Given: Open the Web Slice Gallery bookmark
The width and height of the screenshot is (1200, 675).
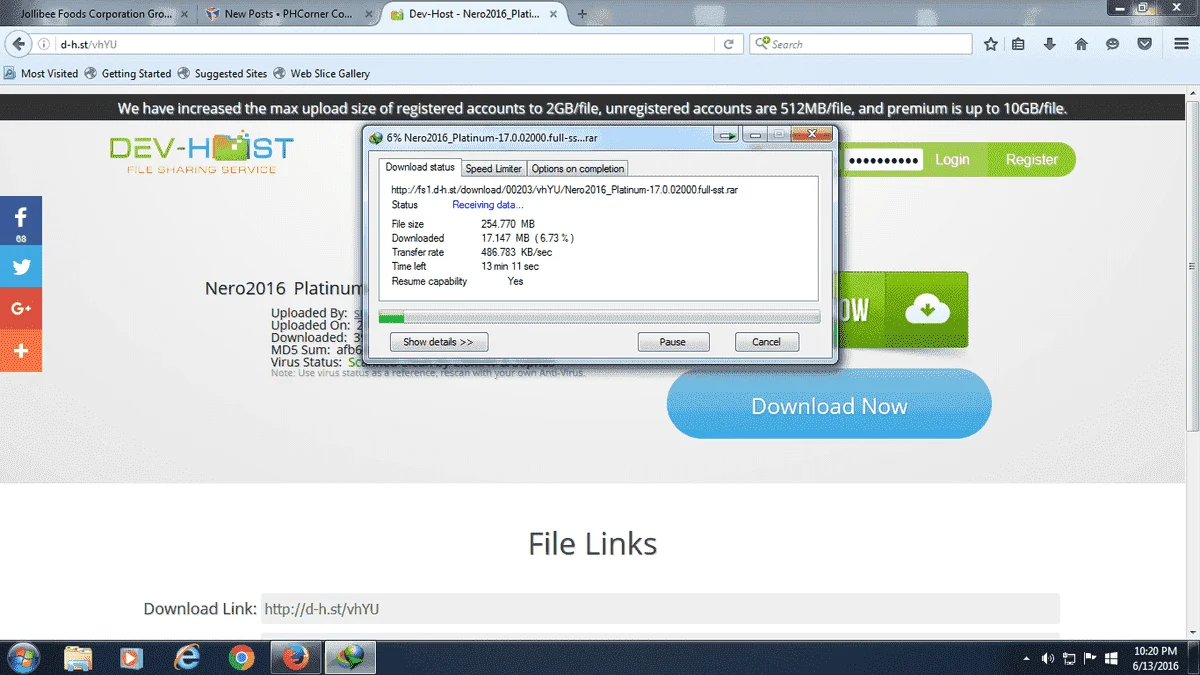Looking at the screenshot, I should [x=321, y=73].
